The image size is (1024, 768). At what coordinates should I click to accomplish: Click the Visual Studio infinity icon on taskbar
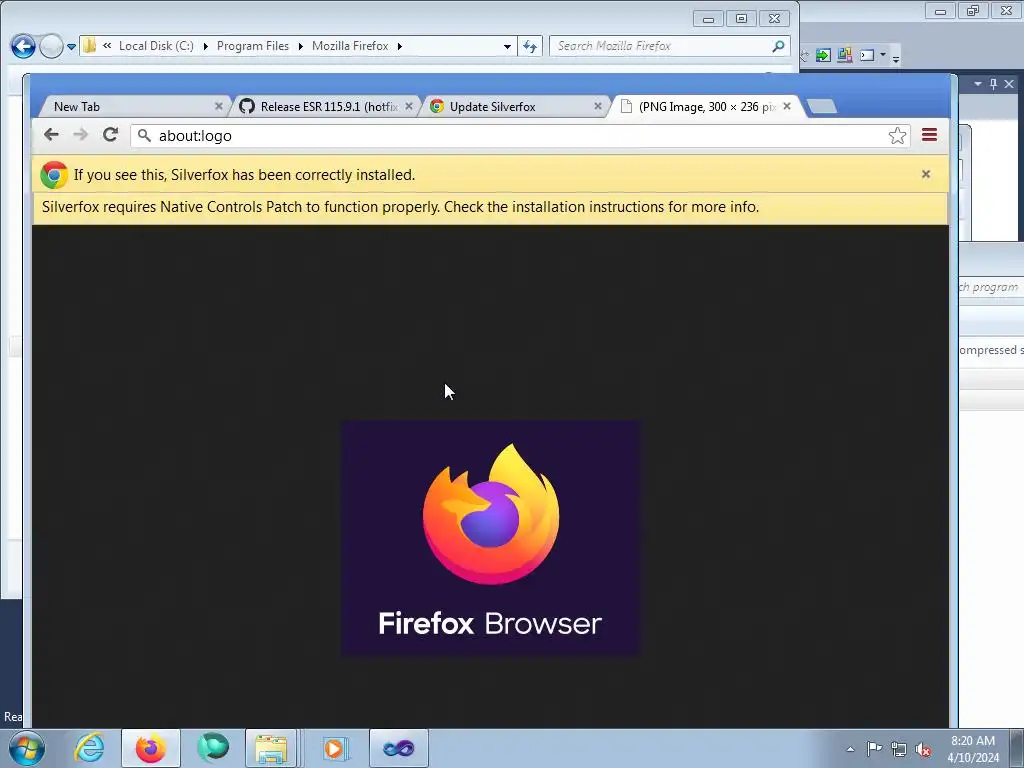pyautogui.click(x=399, y=748)
